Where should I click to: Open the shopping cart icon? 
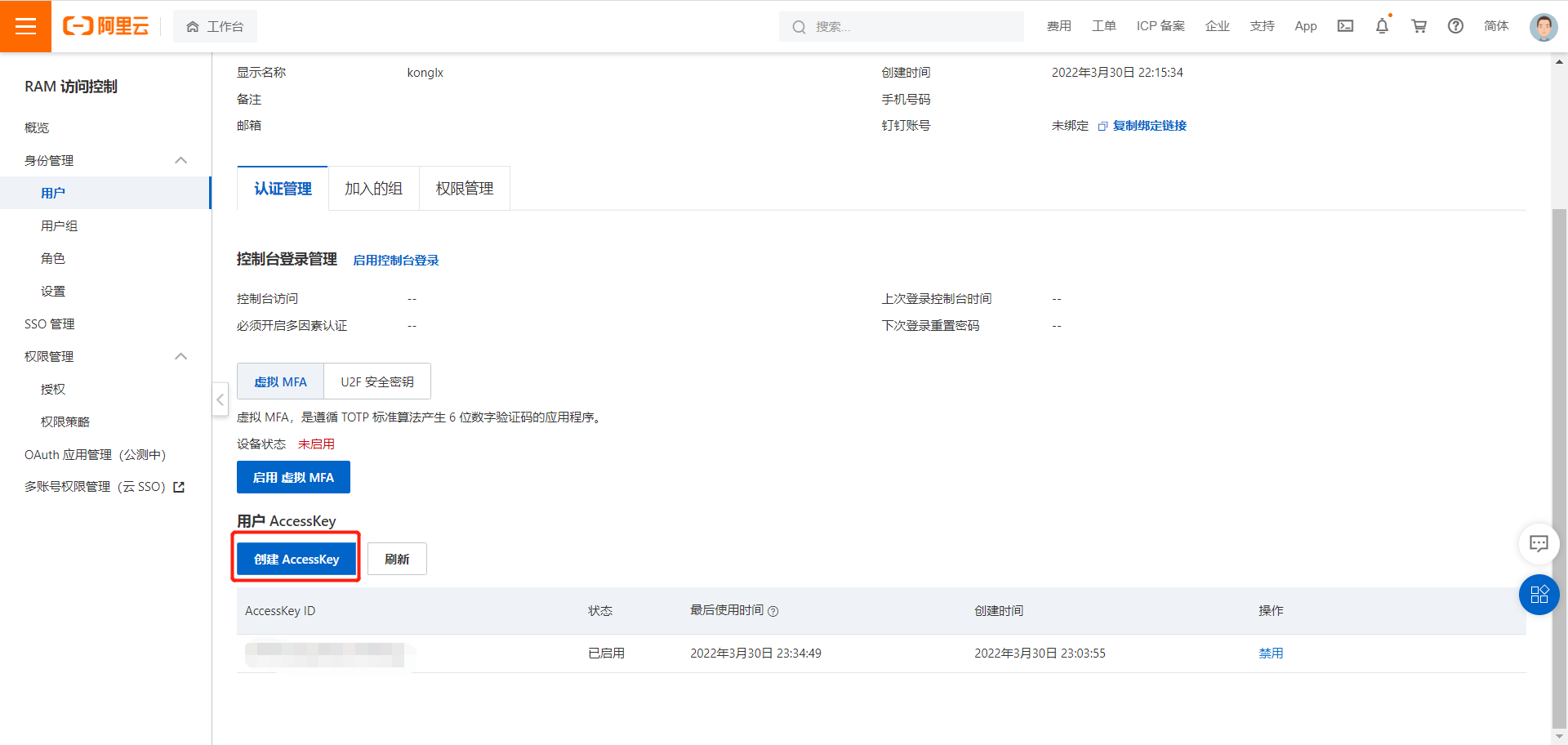[x=1419, y=26]
